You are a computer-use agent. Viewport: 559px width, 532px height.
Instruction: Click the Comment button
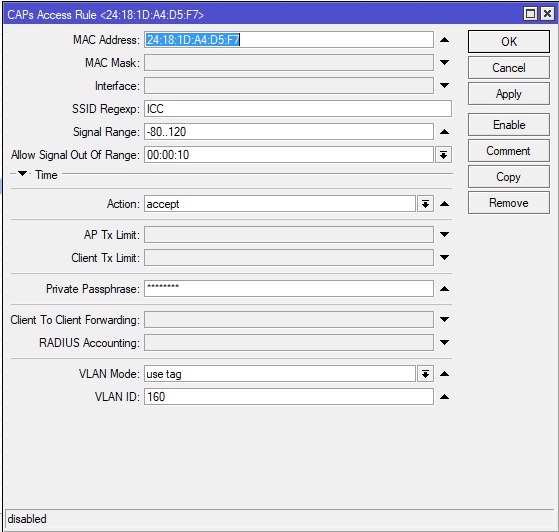point(509,151)
